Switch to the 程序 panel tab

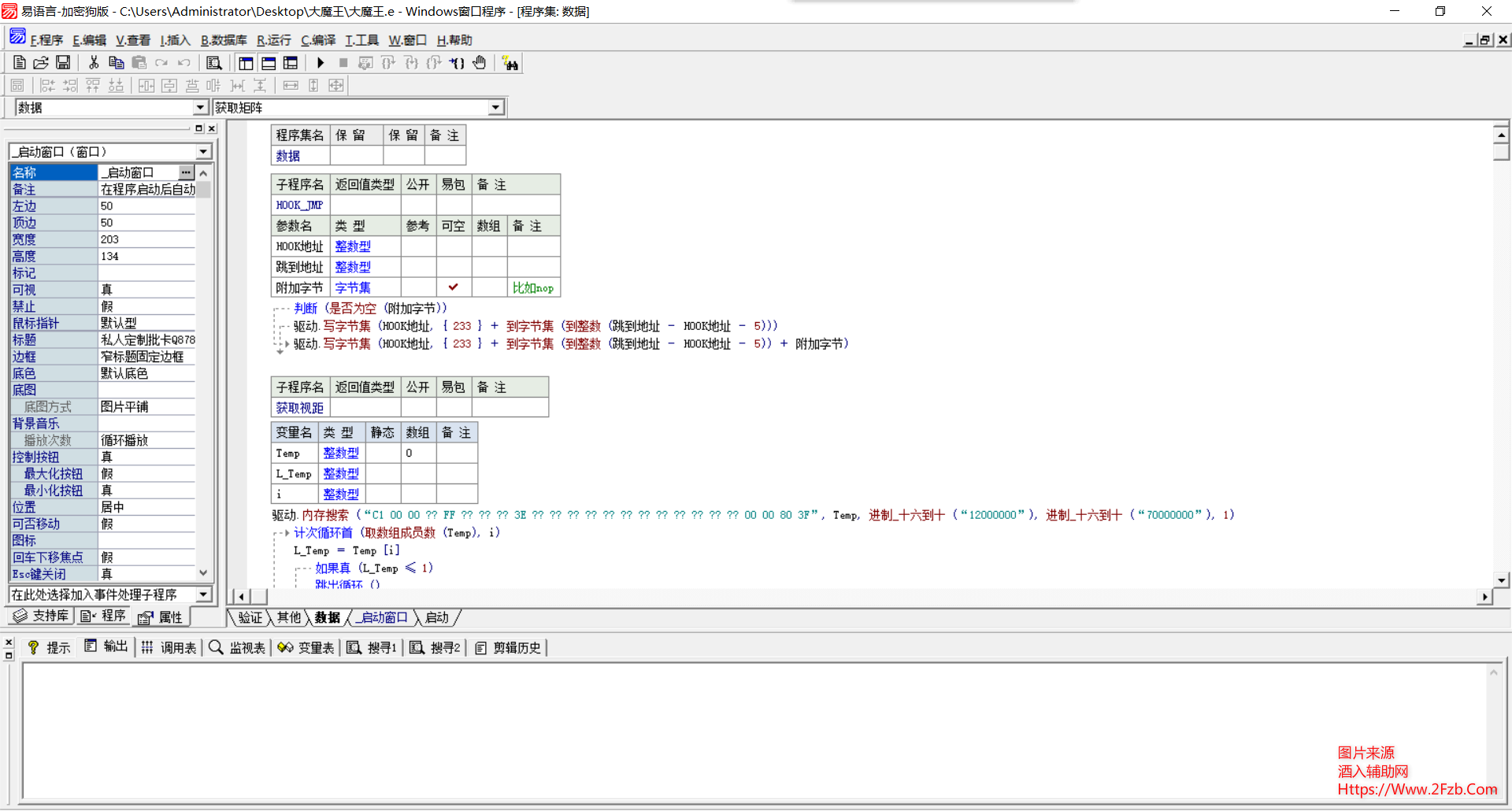pyautogui.click(x=103, y=616)
